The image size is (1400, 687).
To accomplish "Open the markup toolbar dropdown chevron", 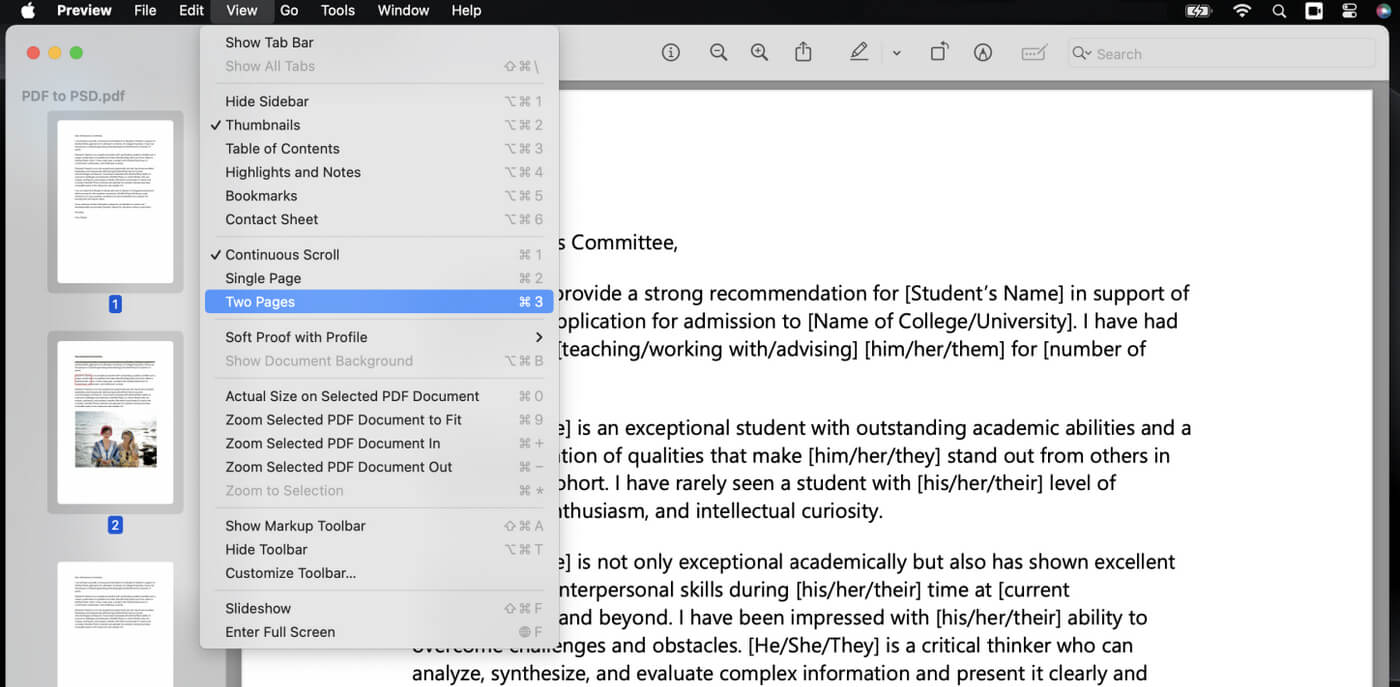I will tap(896, 52).
